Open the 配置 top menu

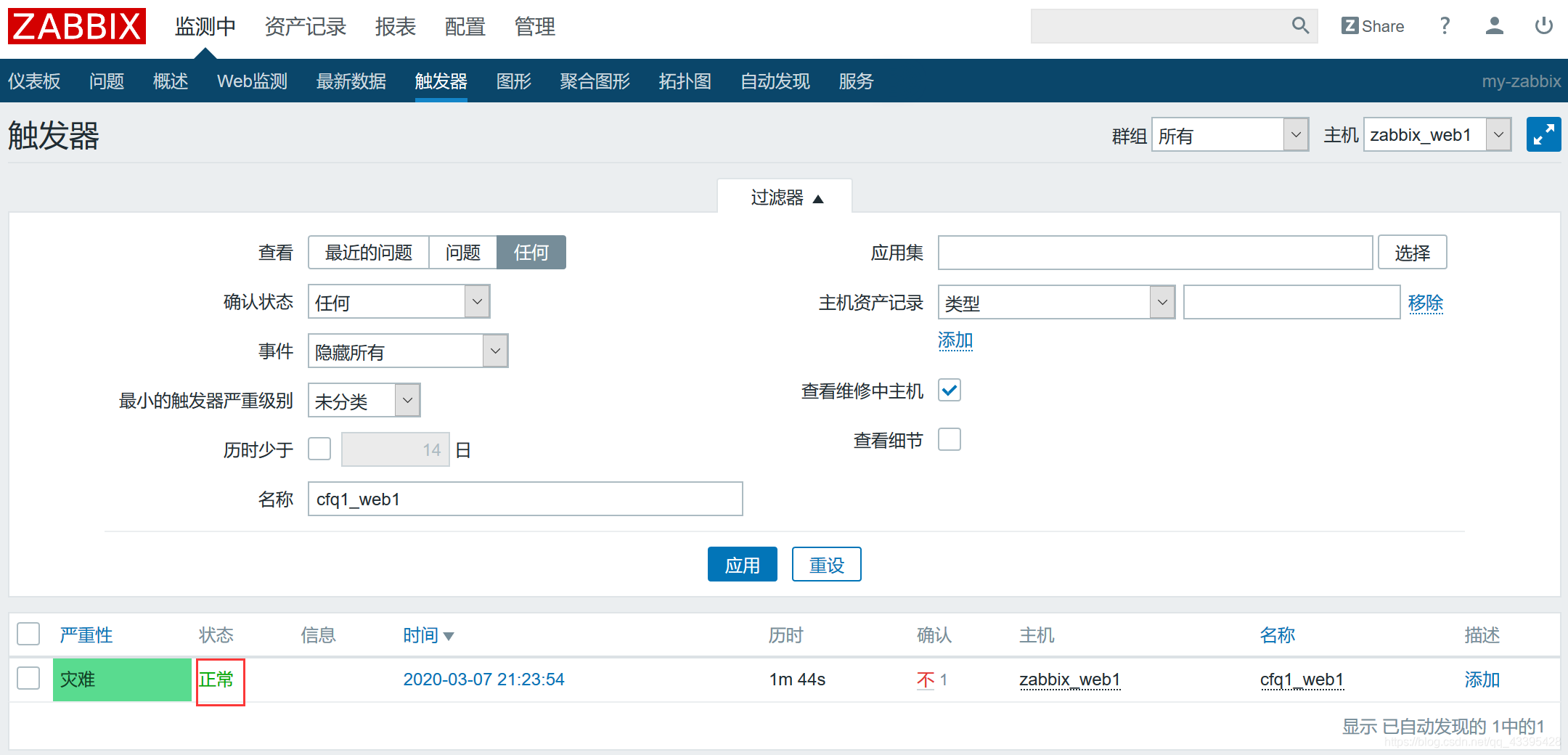(465, 27)
